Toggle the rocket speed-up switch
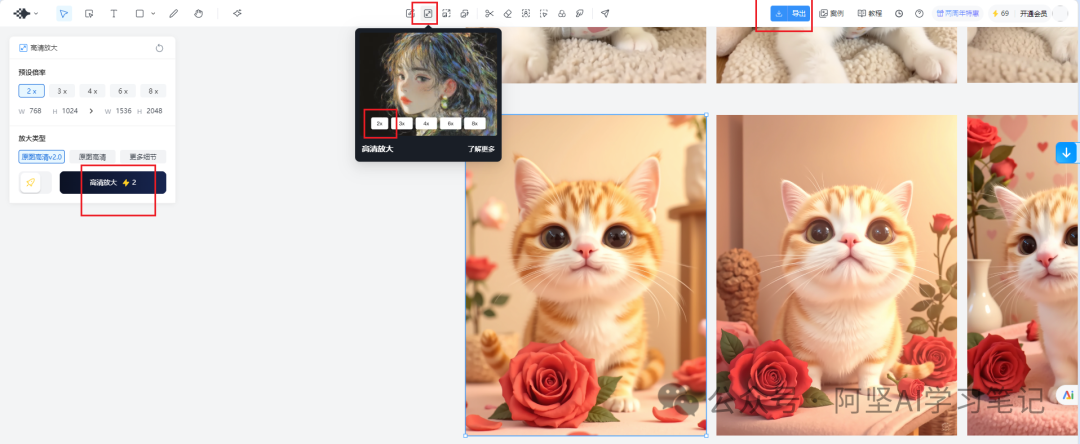This screenshot has height=444, width=1080. 35,182
